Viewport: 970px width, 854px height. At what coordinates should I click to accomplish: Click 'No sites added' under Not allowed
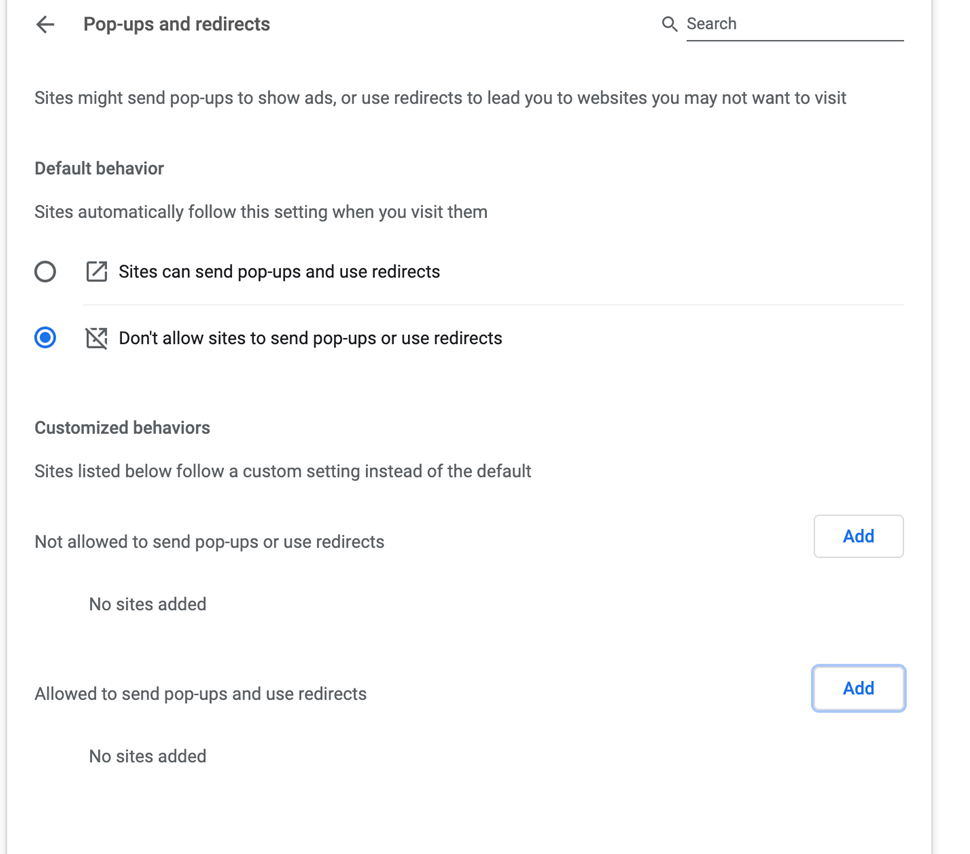pos(147,604)
